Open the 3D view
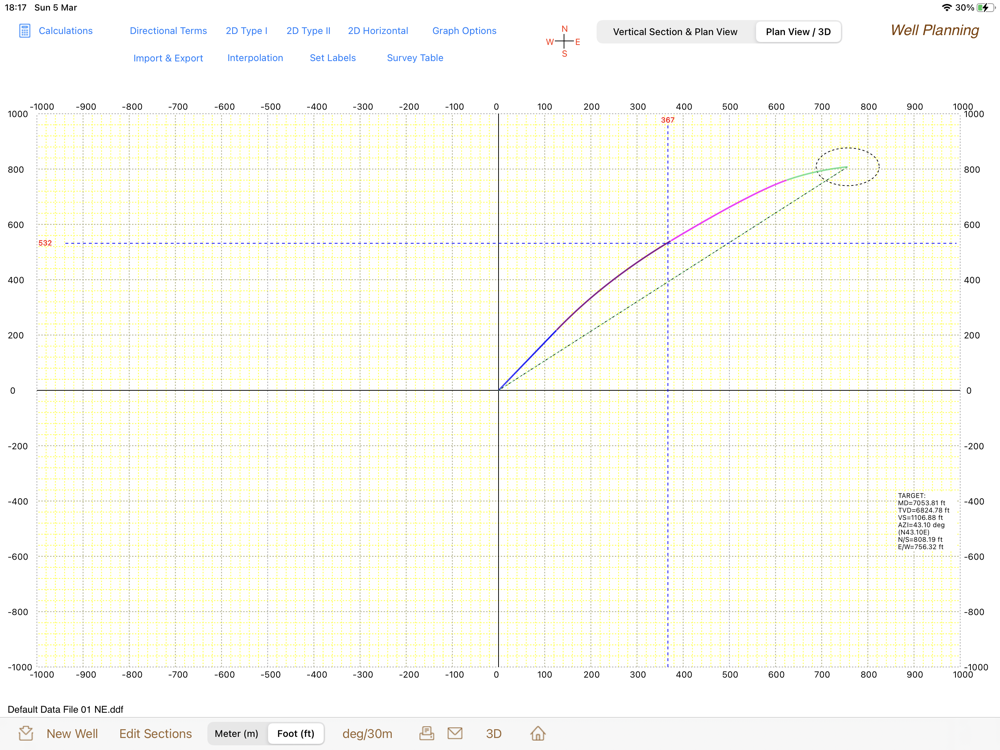 coord(494,734)
